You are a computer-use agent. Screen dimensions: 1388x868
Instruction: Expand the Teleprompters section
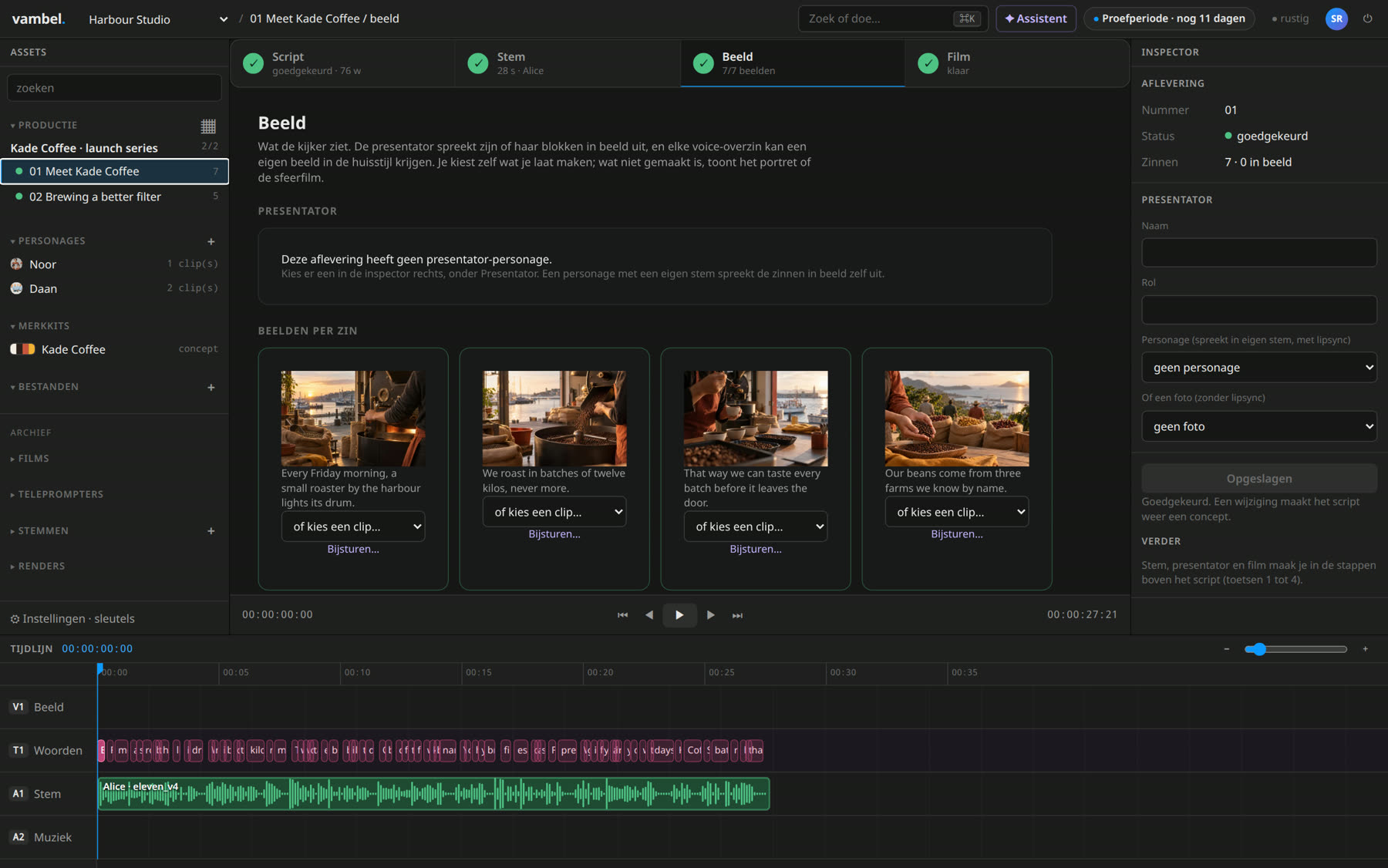57,494
